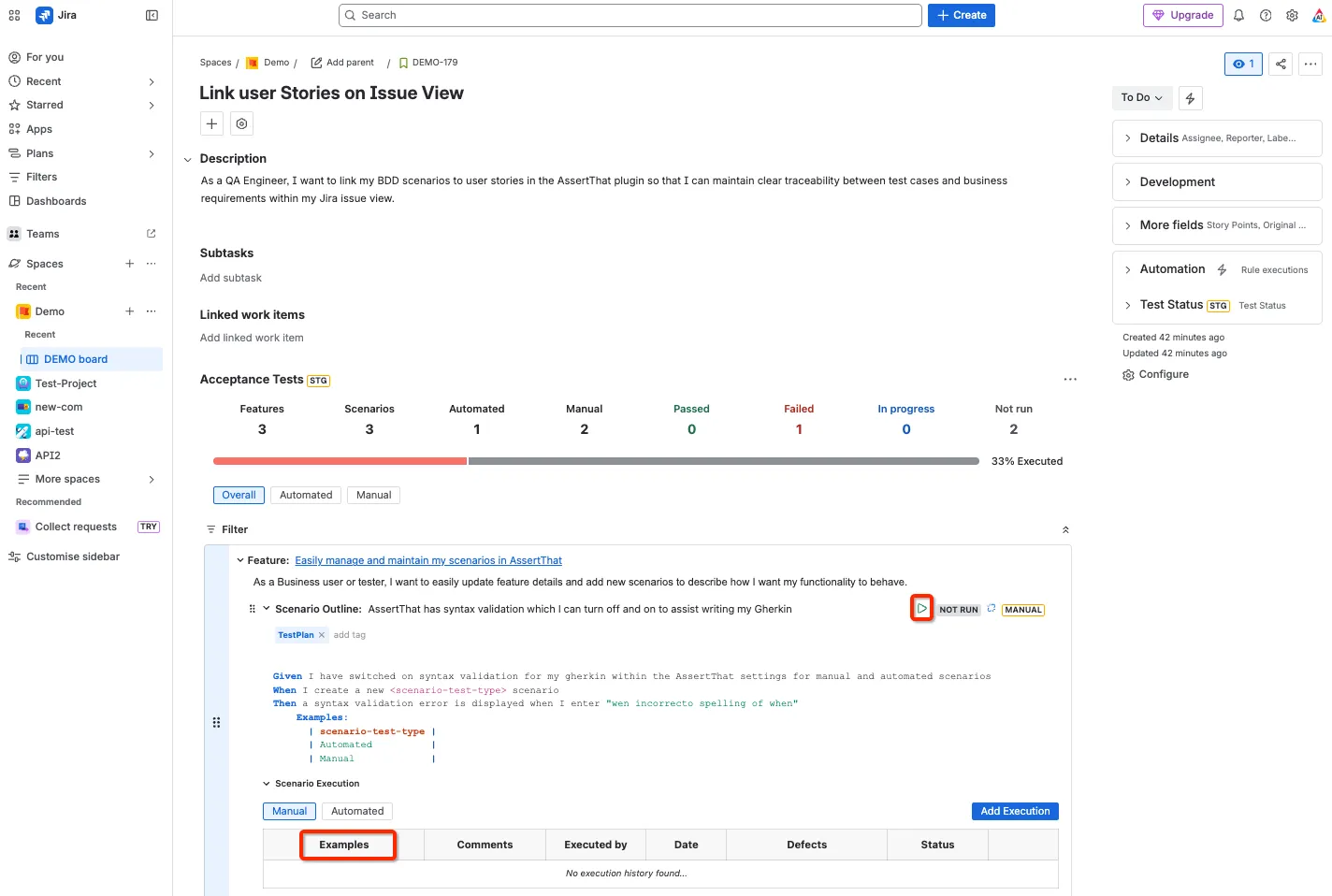Click the Search field
The height and width of the screenshot is (896, 1332).
point(630,15)
